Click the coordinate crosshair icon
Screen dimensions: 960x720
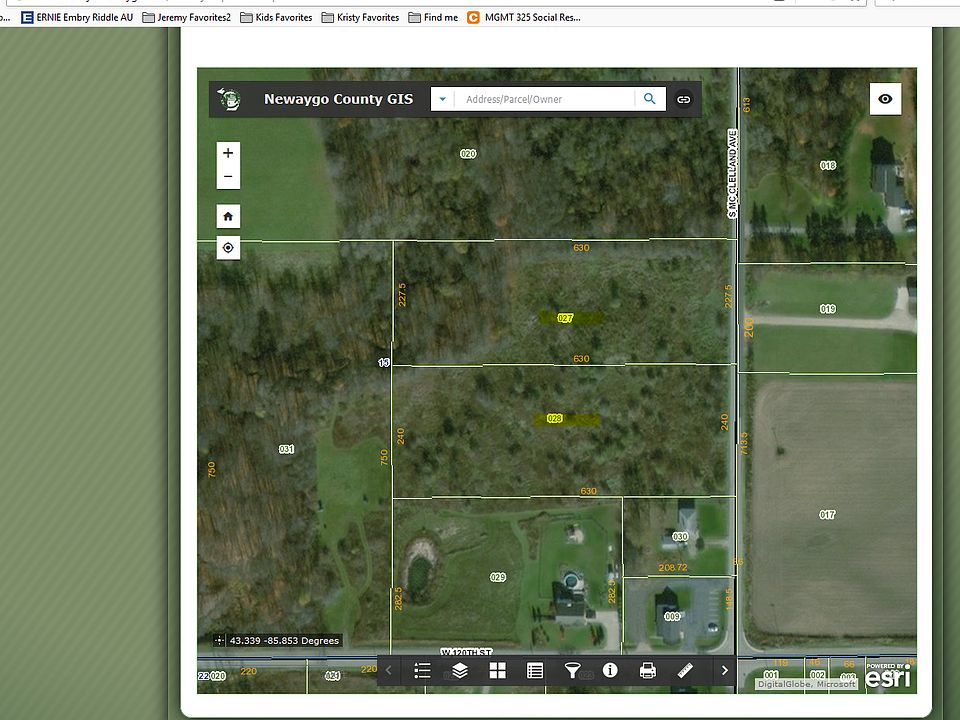click(x=219, y=640)
